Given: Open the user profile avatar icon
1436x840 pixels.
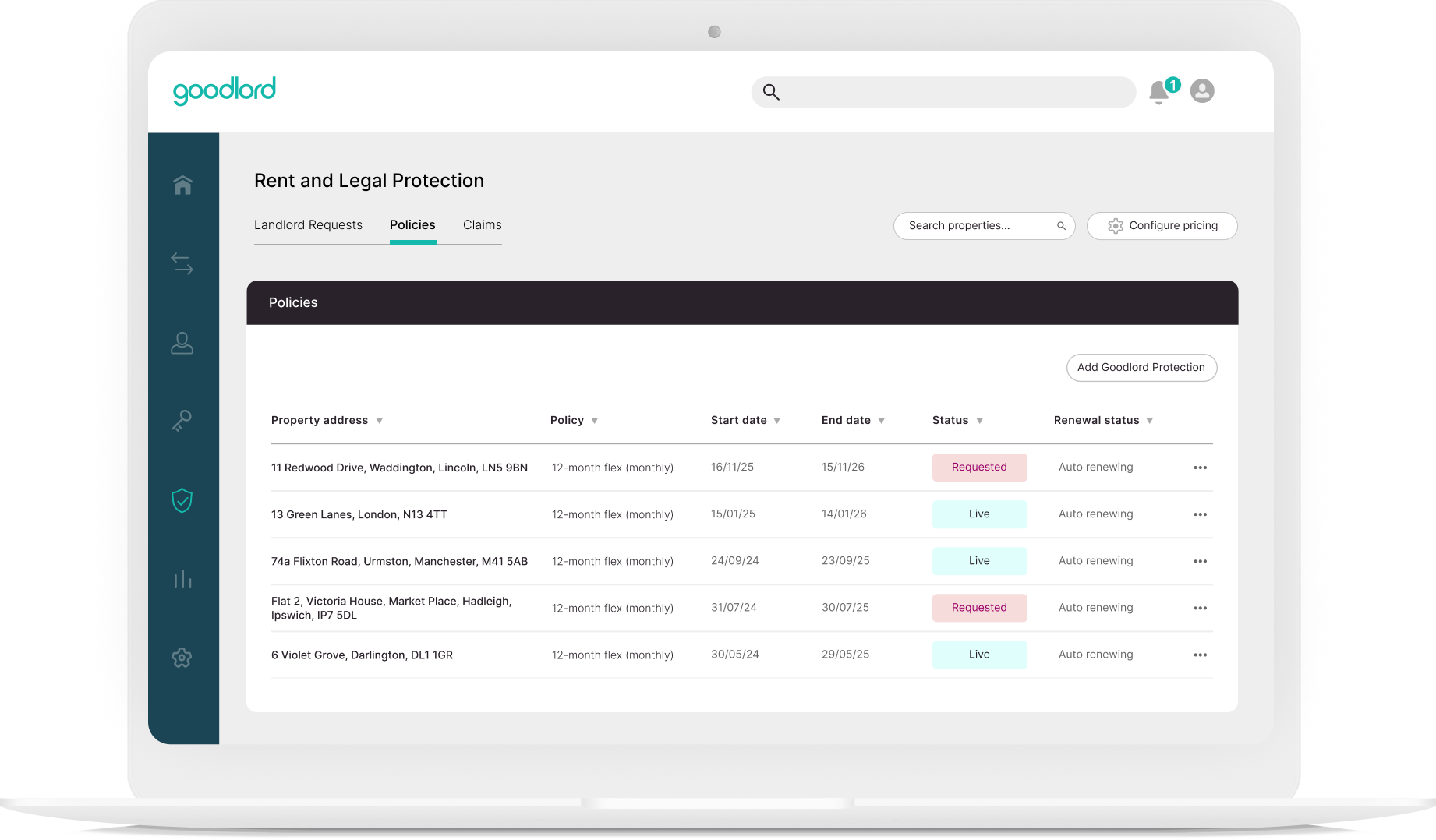Looking at the screenshot, I should pyautogui.click(x=1201, y=90).
